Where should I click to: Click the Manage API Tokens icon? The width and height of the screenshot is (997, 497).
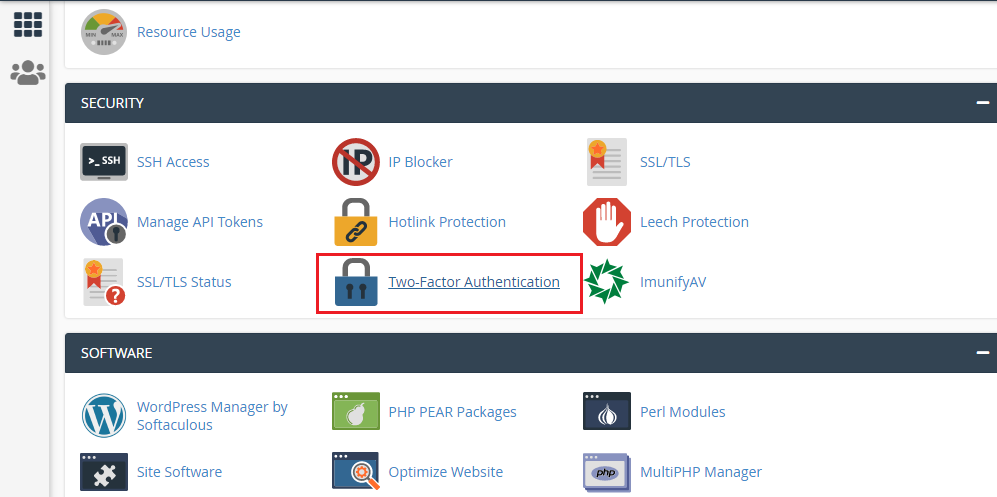coord(104,222)
